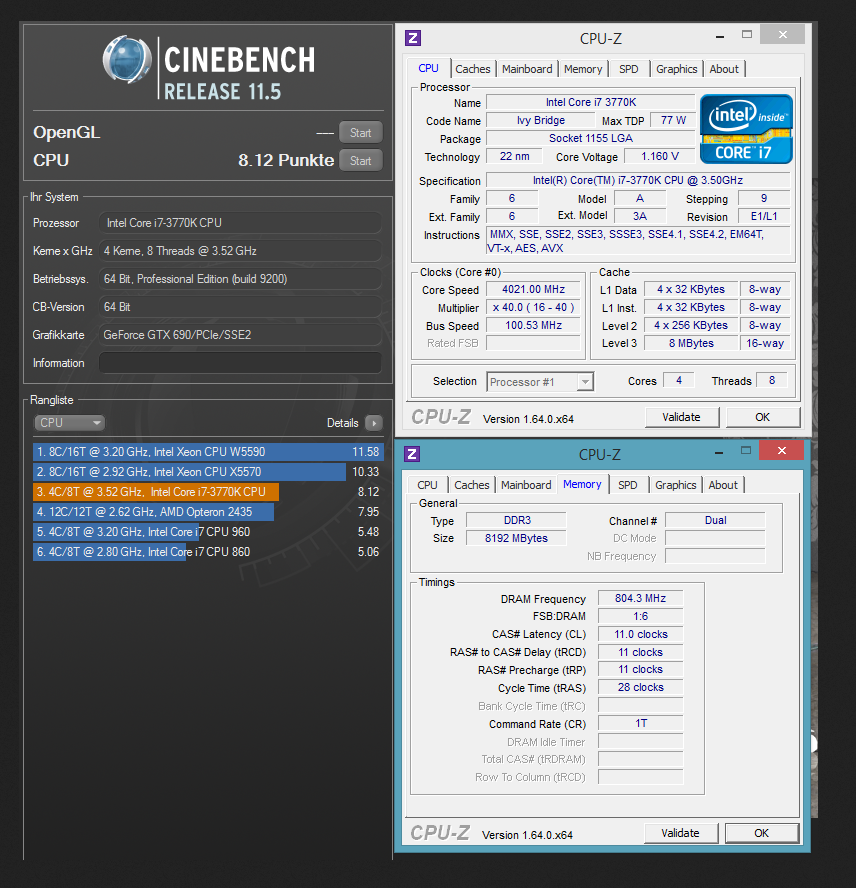Click the Intel Core i7 inside badge
The image size is (856, 888).
pyautogui.click(x=746, y=129)
